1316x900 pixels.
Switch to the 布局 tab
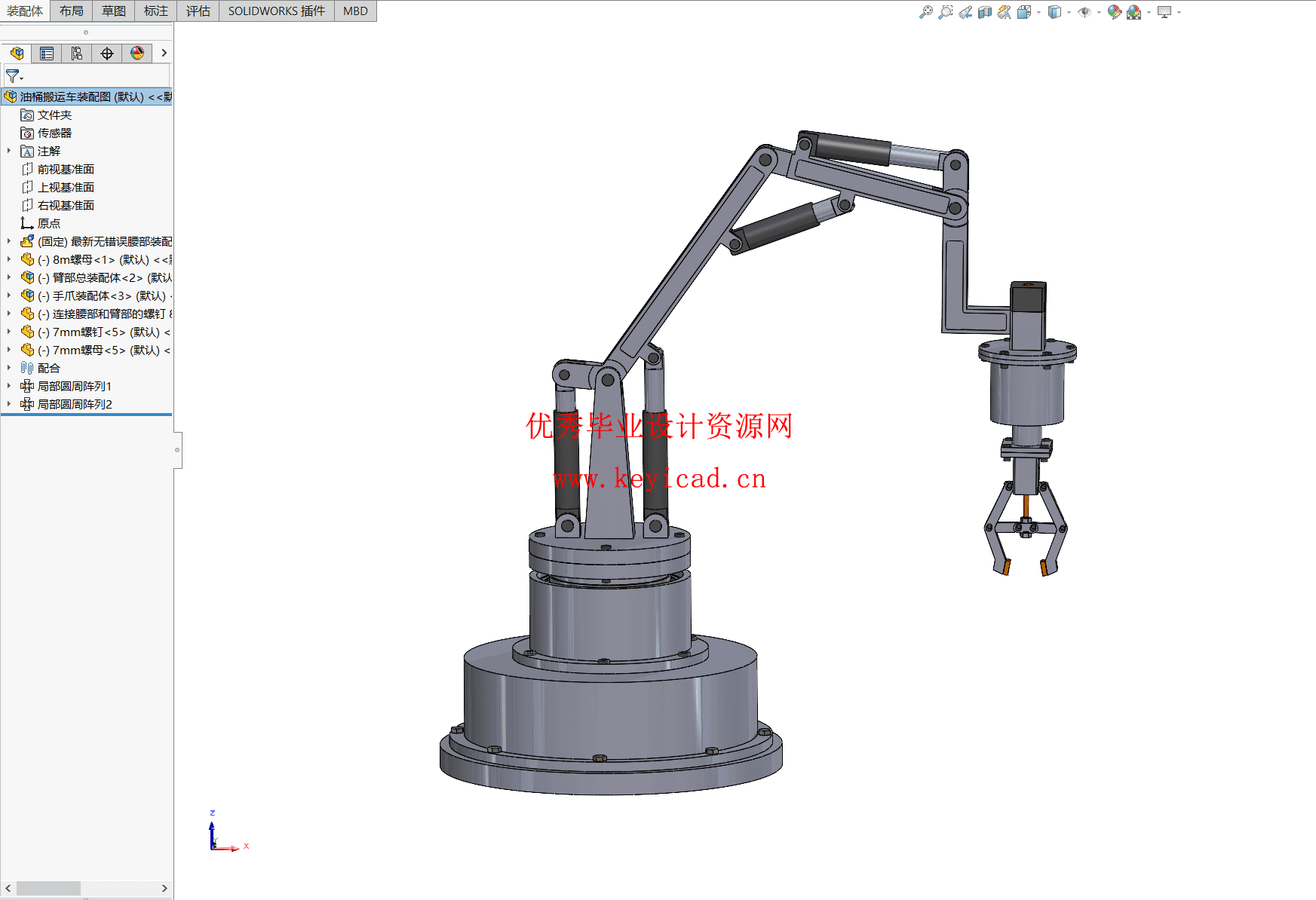tap(71, 11)
